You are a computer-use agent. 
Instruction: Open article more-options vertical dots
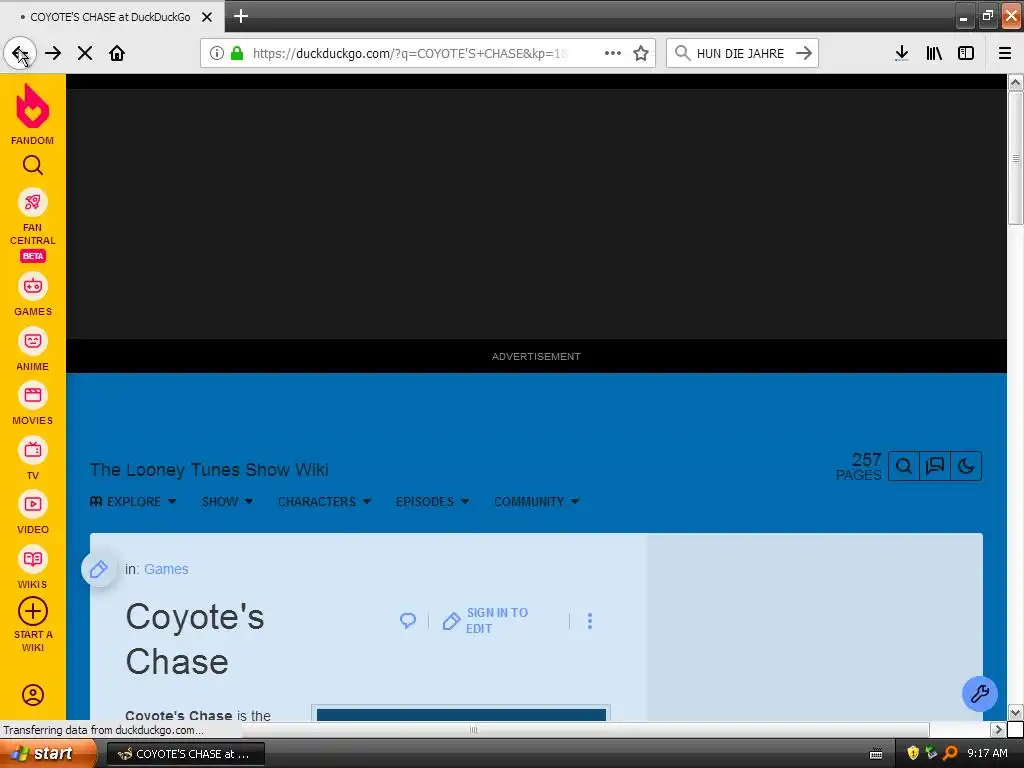(590, 621)
